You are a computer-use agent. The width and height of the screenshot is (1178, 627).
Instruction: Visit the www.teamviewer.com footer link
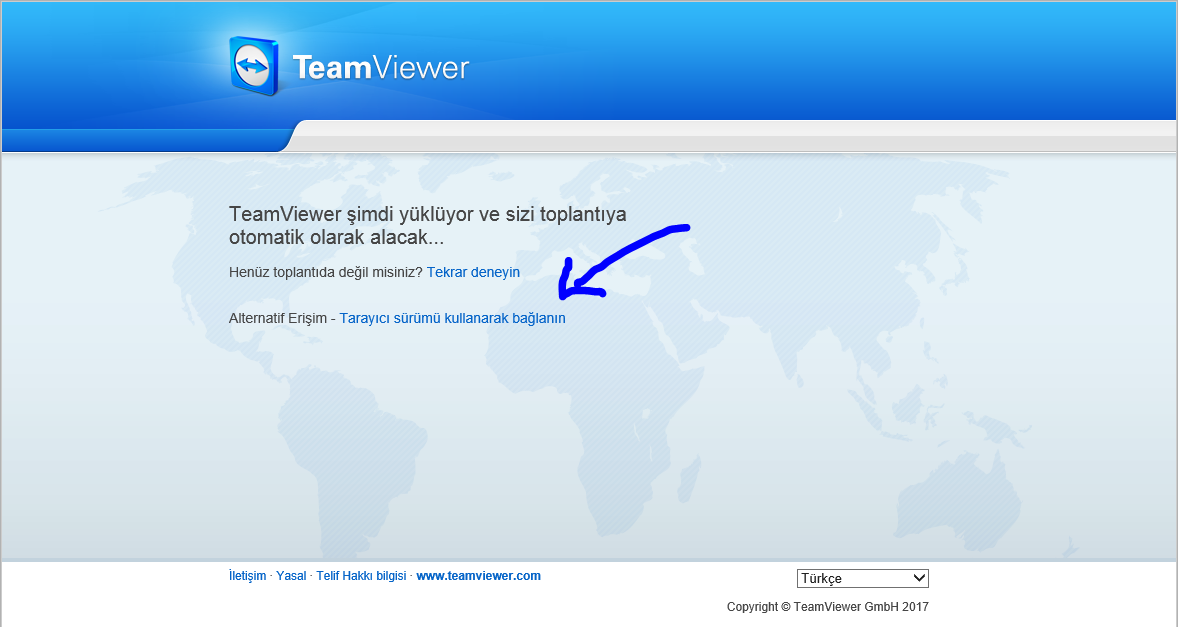coord(478,576)
